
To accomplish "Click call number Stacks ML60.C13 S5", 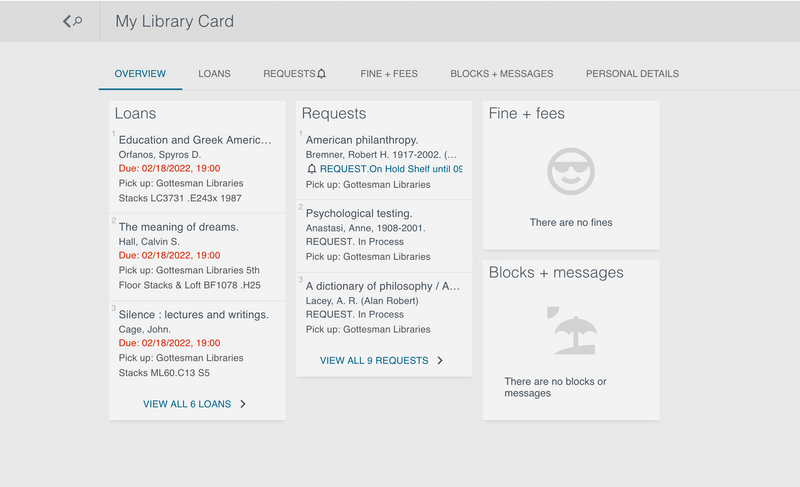I will [x=164, y=373].
